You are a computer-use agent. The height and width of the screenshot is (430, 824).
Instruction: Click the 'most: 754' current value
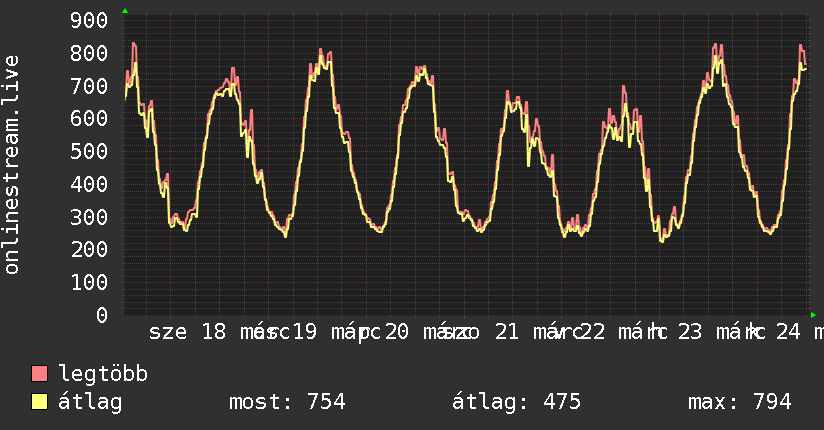coord(287,402)
